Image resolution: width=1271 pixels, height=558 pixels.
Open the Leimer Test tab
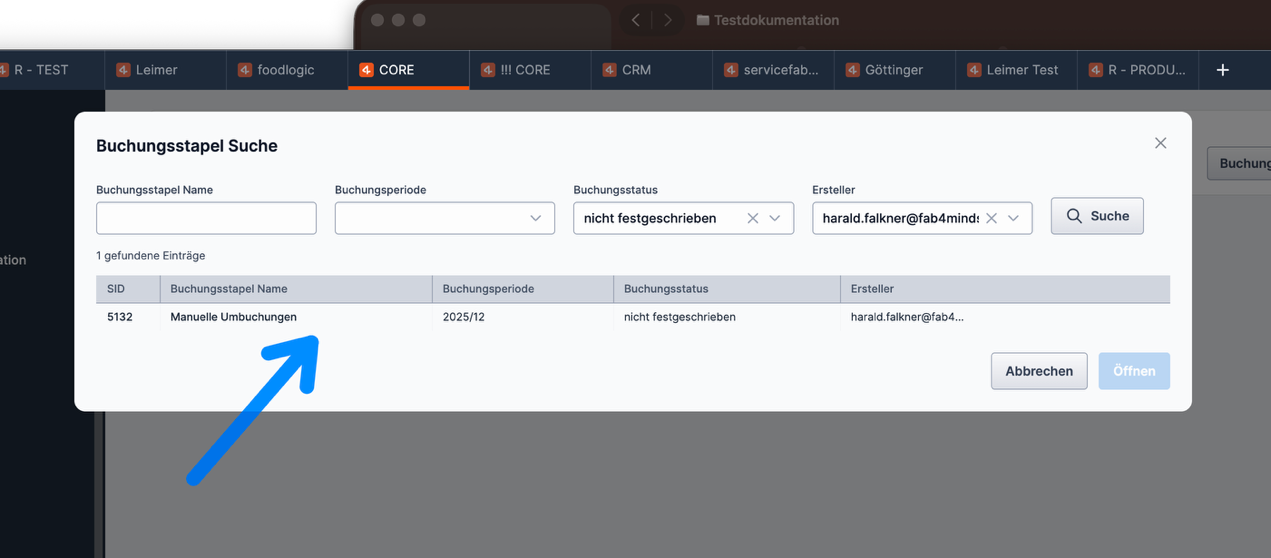1021,70
